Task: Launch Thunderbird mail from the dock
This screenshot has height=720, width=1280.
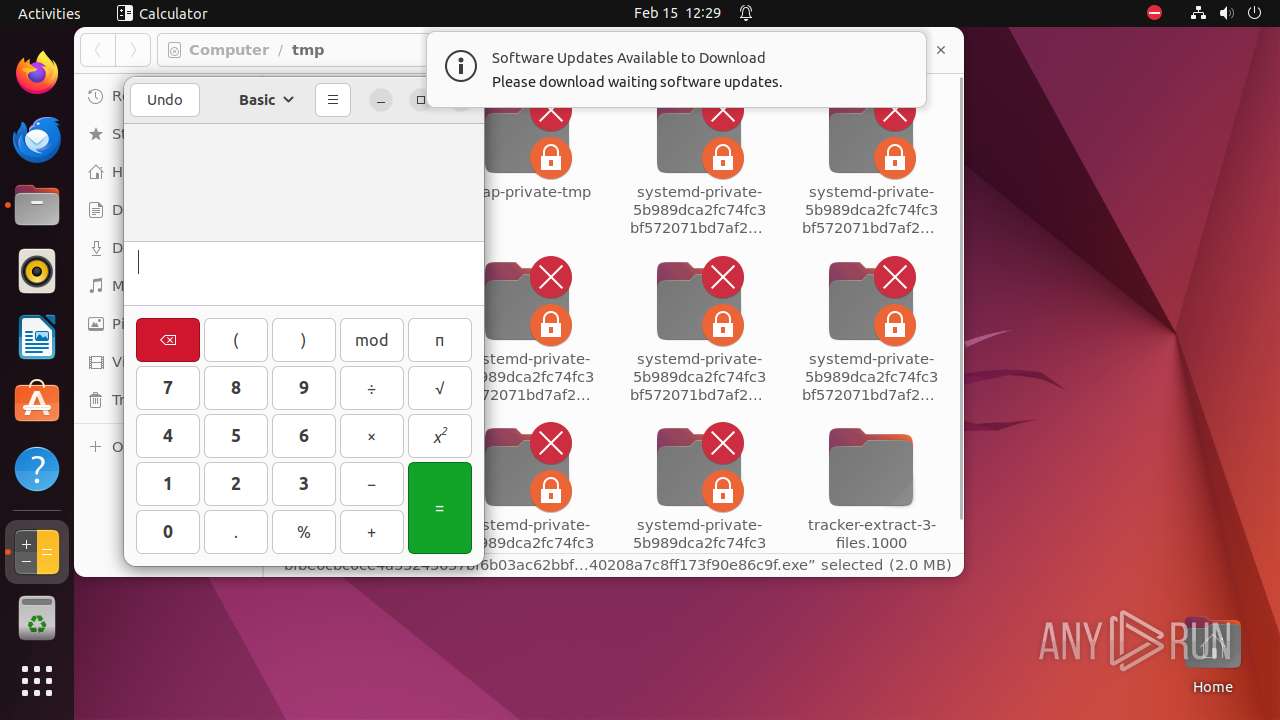Action: click(37, 139)
